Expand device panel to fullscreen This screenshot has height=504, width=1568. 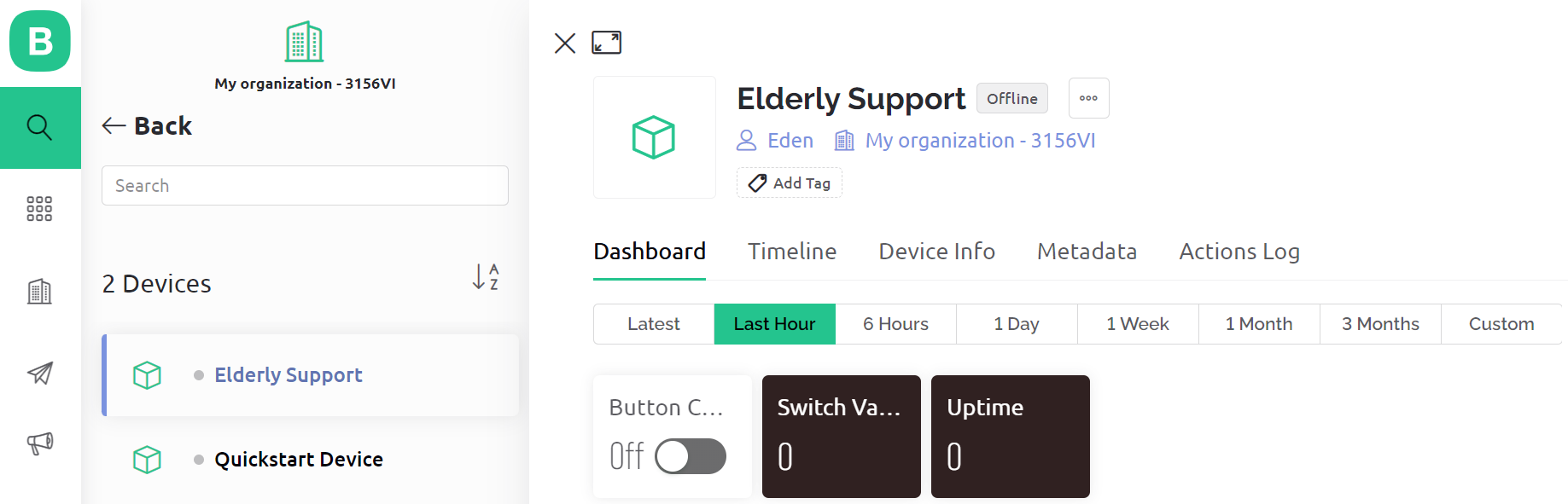click(x=606, y=43)
